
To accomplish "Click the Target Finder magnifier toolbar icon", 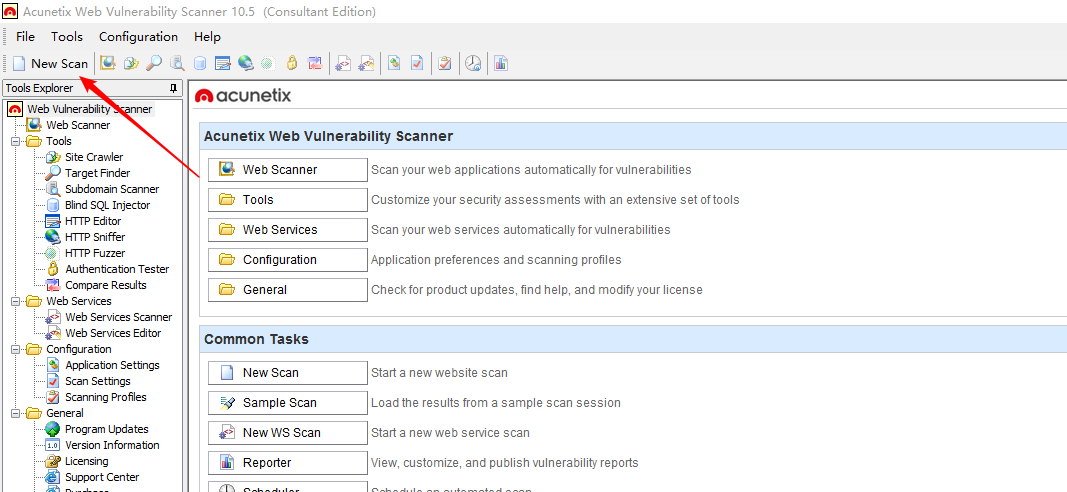I will (x=153, y=63).
